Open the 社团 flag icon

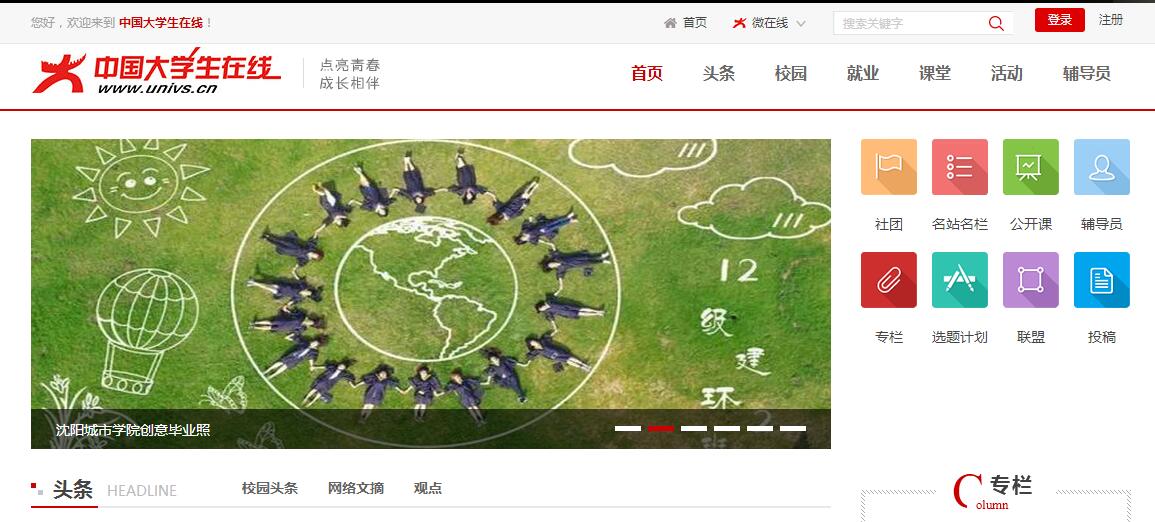[888, 167]
